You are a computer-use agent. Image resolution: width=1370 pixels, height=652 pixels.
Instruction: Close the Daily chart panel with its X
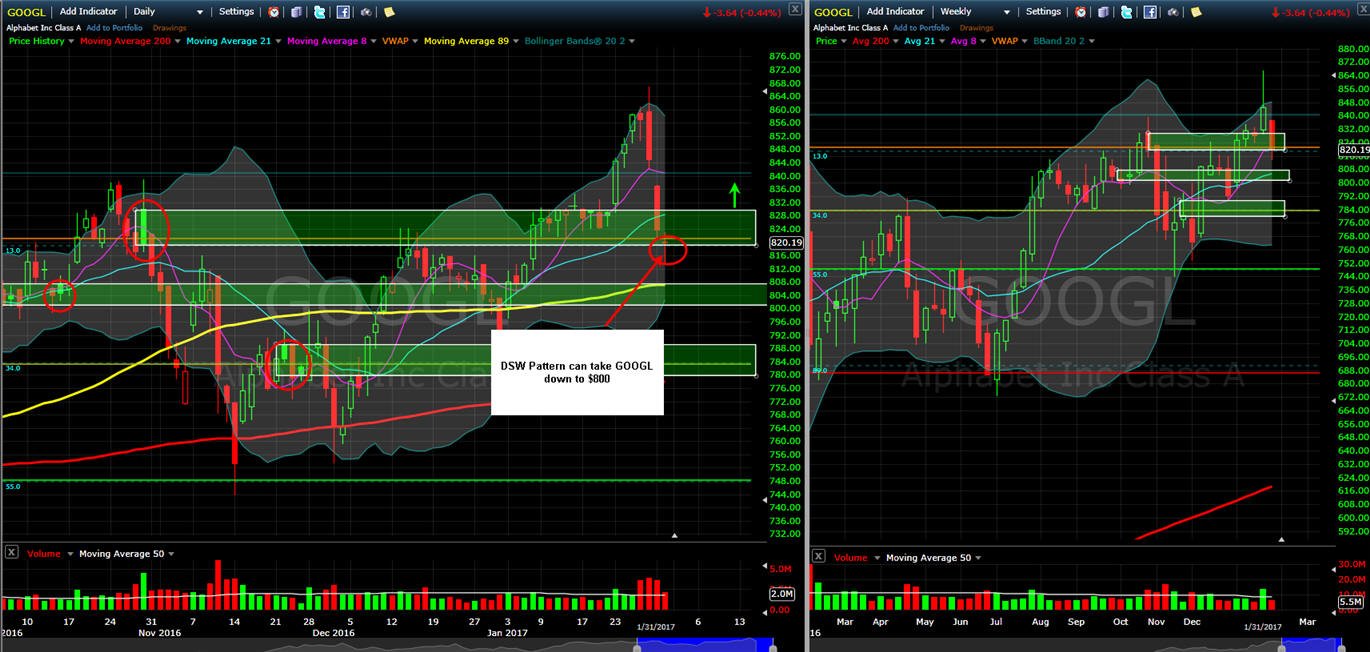click(794, 9)
